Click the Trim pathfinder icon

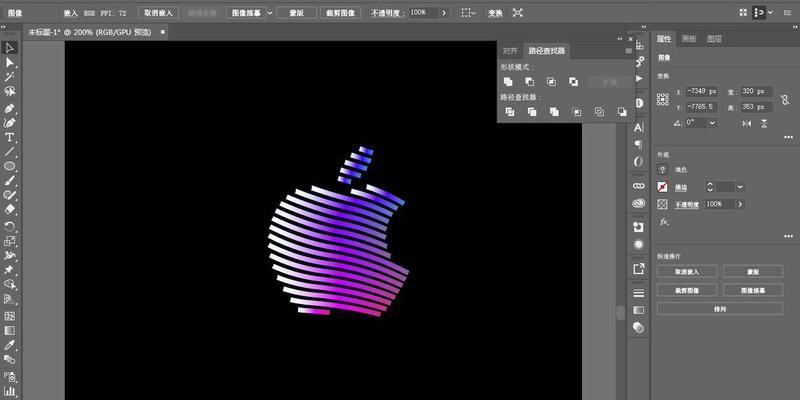(x=532, y=112)
